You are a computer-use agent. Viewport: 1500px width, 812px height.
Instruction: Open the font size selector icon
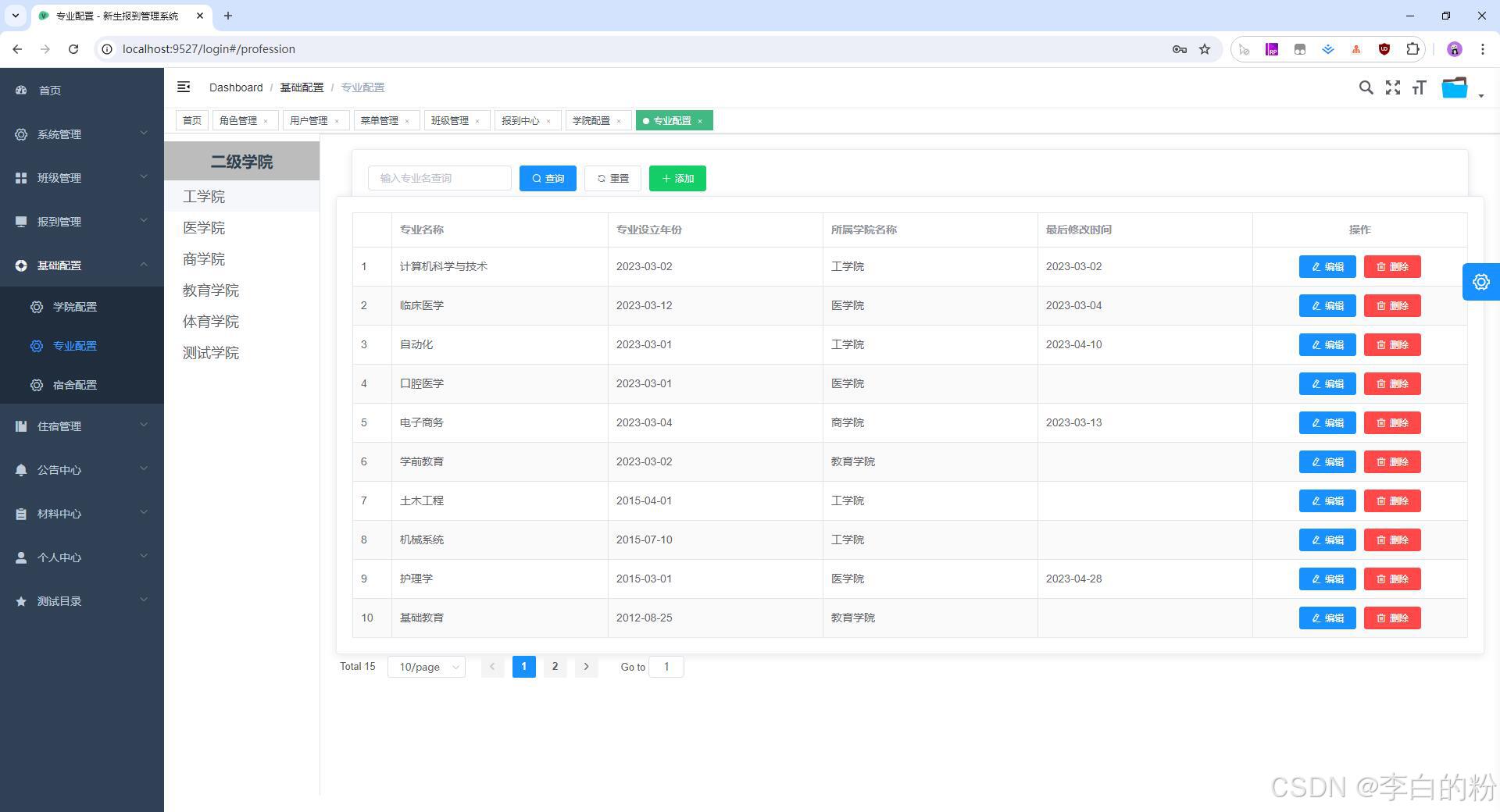coord(1419,87)
